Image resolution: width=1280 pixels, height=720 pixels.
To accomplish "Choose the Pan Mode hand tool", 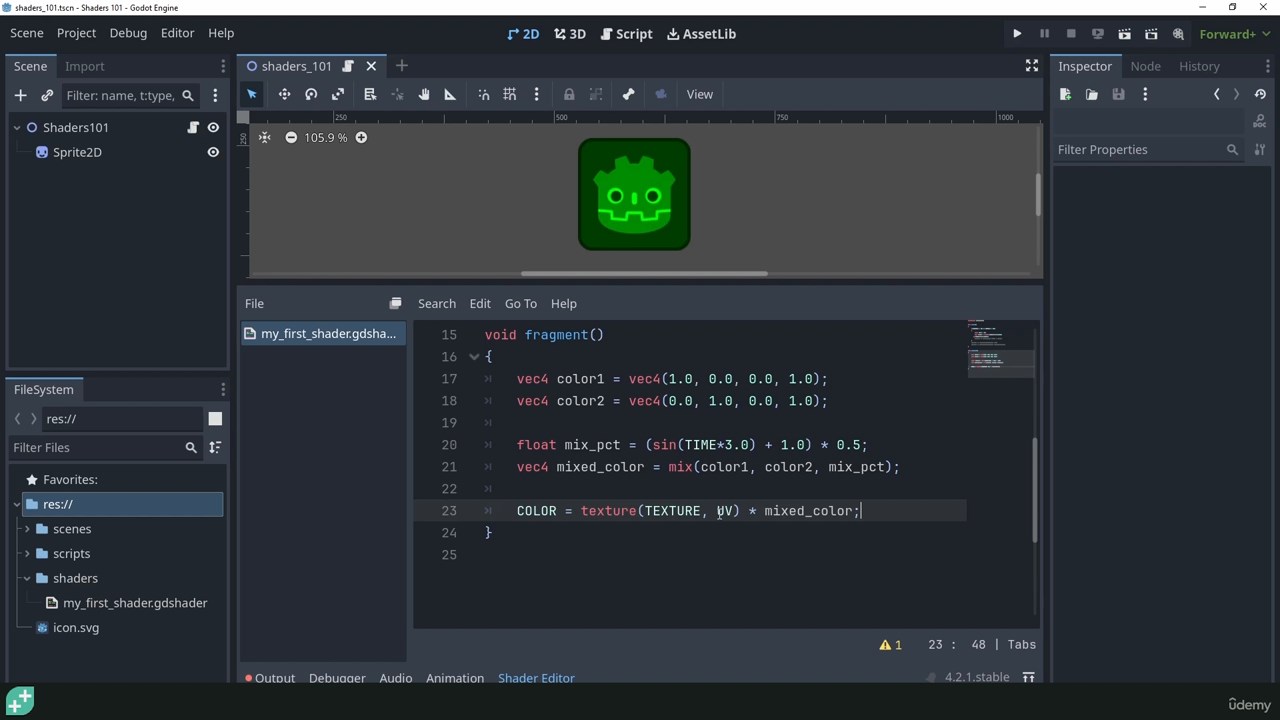I will click(424, 94).
